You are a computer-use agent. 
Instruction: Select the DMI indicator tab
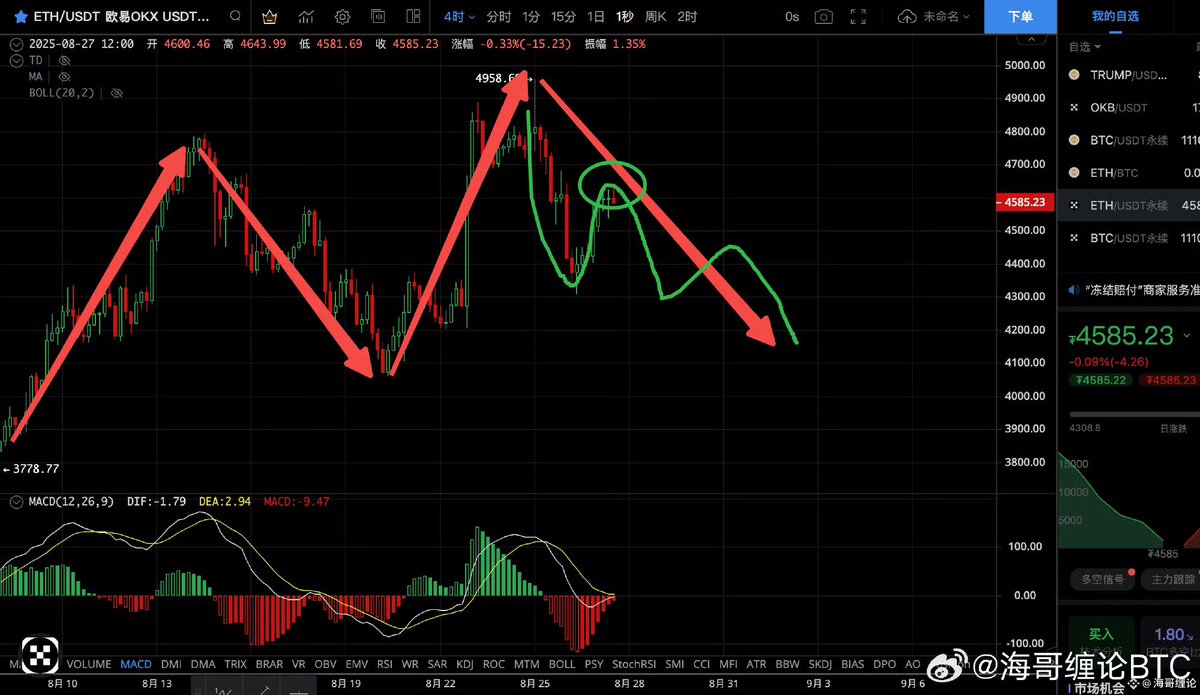click(171, 664)
